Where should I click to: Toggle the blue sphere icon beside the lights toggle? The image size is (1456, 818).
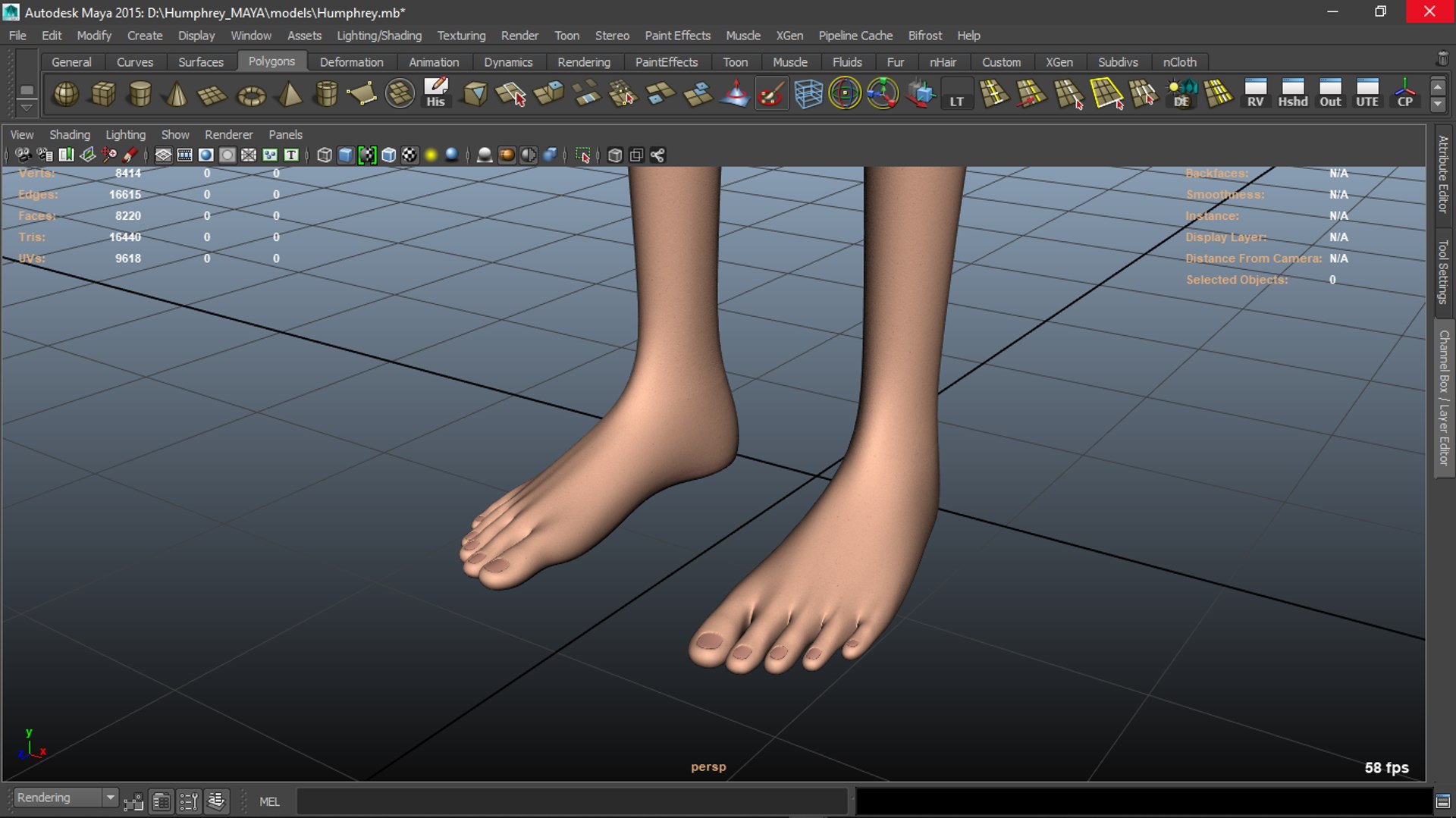pyautogui.click(x=452, y=155)
